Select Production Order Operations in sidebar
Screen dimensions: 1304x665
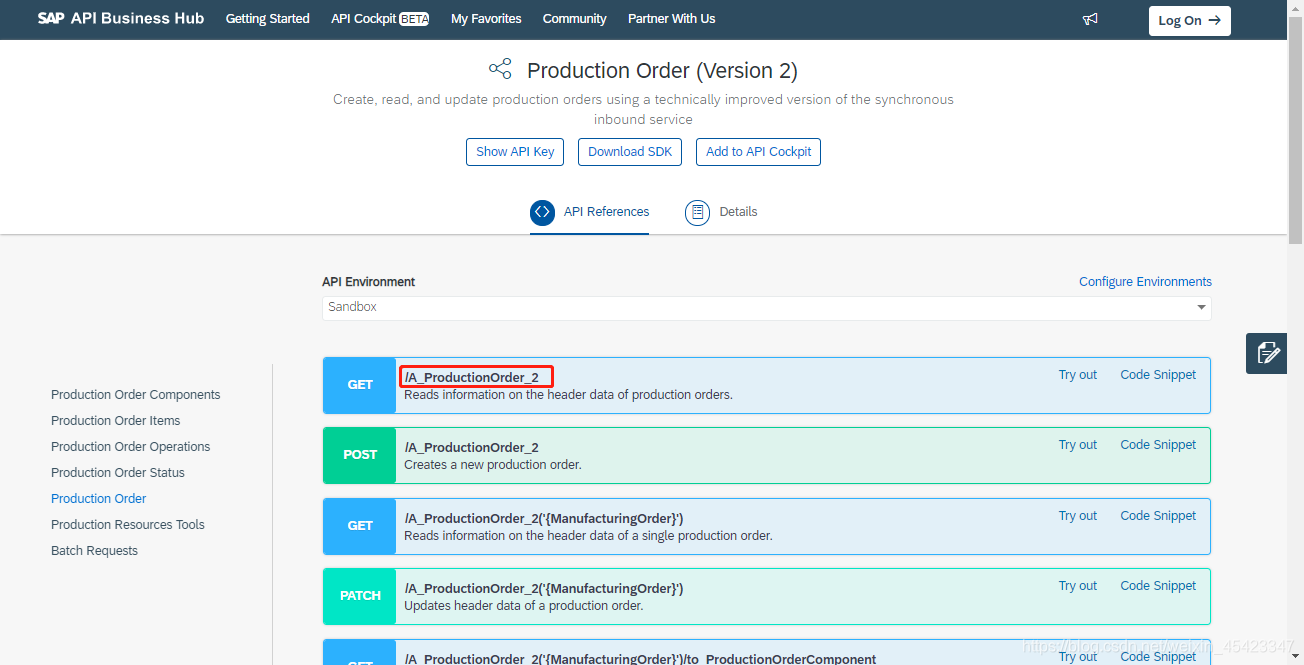pyautogui.click(x=130, y=447)
